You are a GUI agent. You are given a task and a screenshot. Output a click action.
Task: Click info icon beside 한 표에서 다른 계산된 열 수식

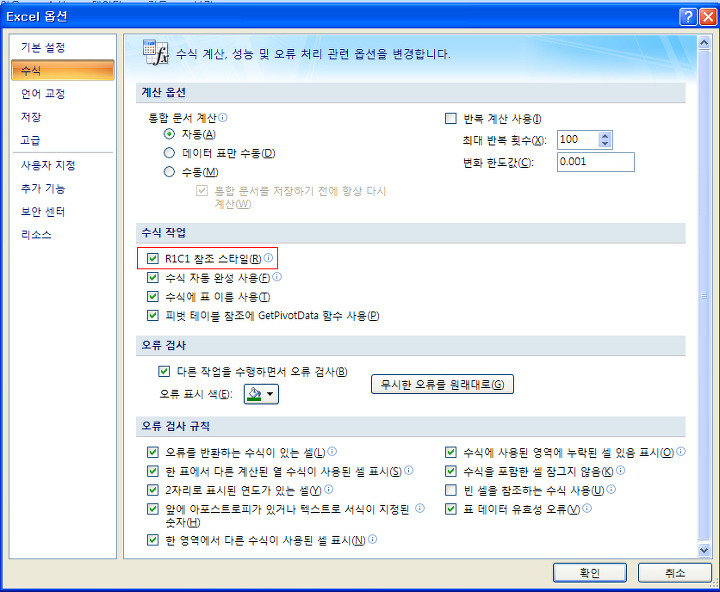[x=409, y=470]
